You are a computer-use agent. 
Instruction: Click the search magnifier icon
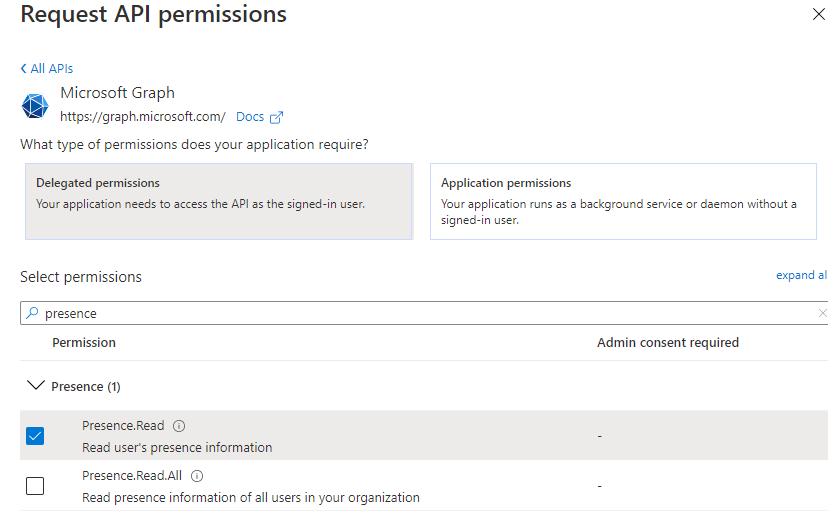[x=32, y=313]
